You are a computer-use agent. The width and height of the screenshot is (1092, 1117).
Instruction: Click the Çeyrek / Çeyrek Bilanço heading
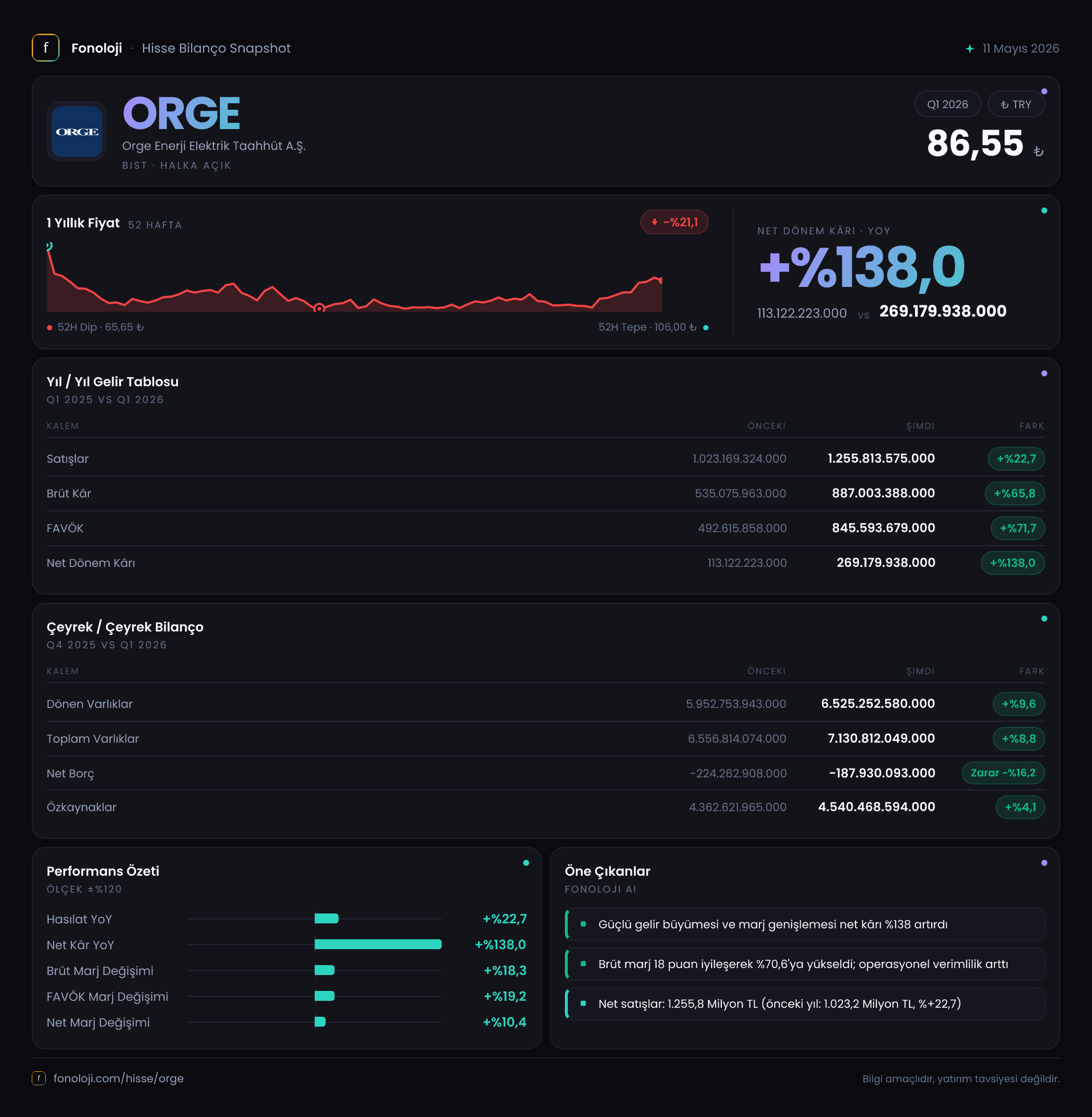click(125, 627)
